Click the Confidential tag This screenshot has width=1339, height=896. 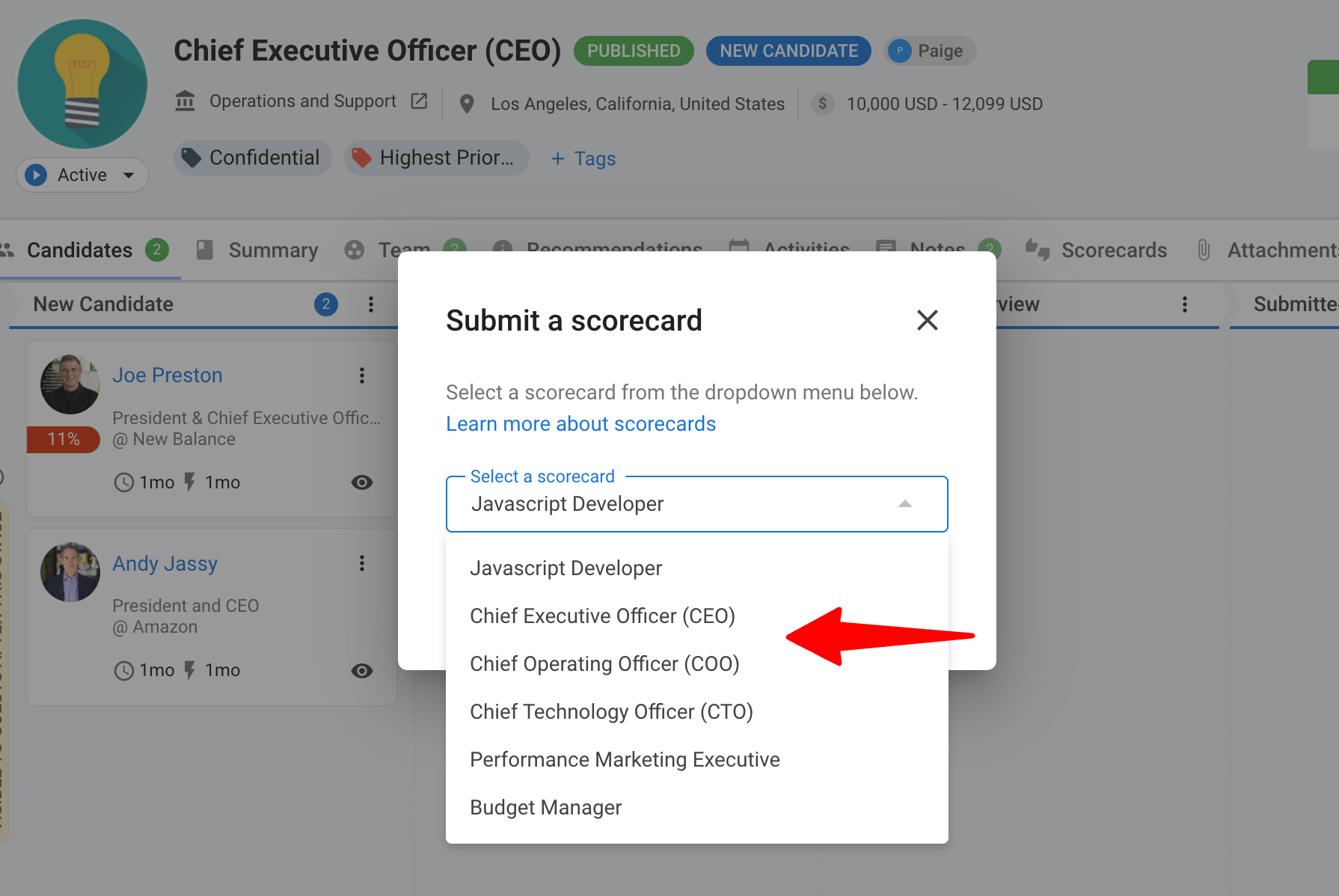pyautogui.click(x=252, y=158)
